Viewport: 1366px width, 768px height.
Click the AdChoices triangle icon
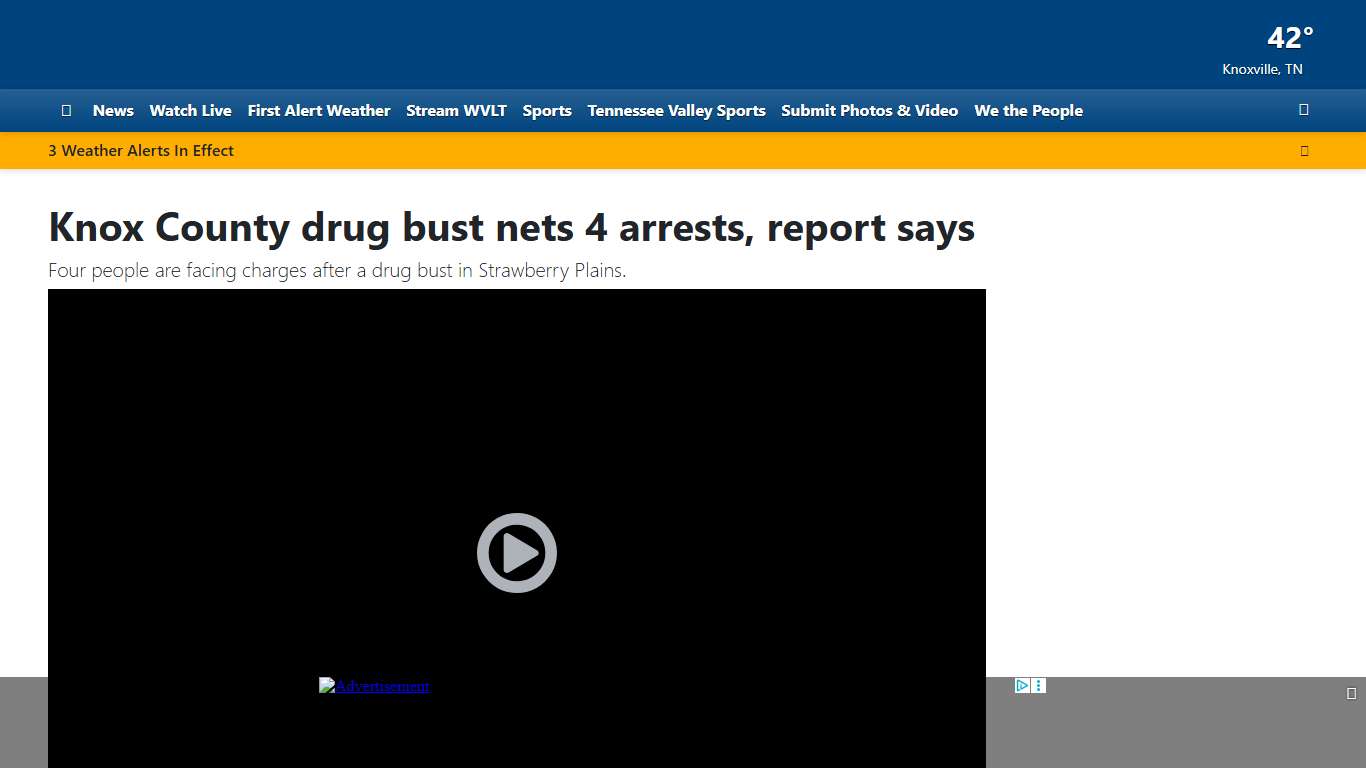pyautogui.click(x=1020, y=685)
